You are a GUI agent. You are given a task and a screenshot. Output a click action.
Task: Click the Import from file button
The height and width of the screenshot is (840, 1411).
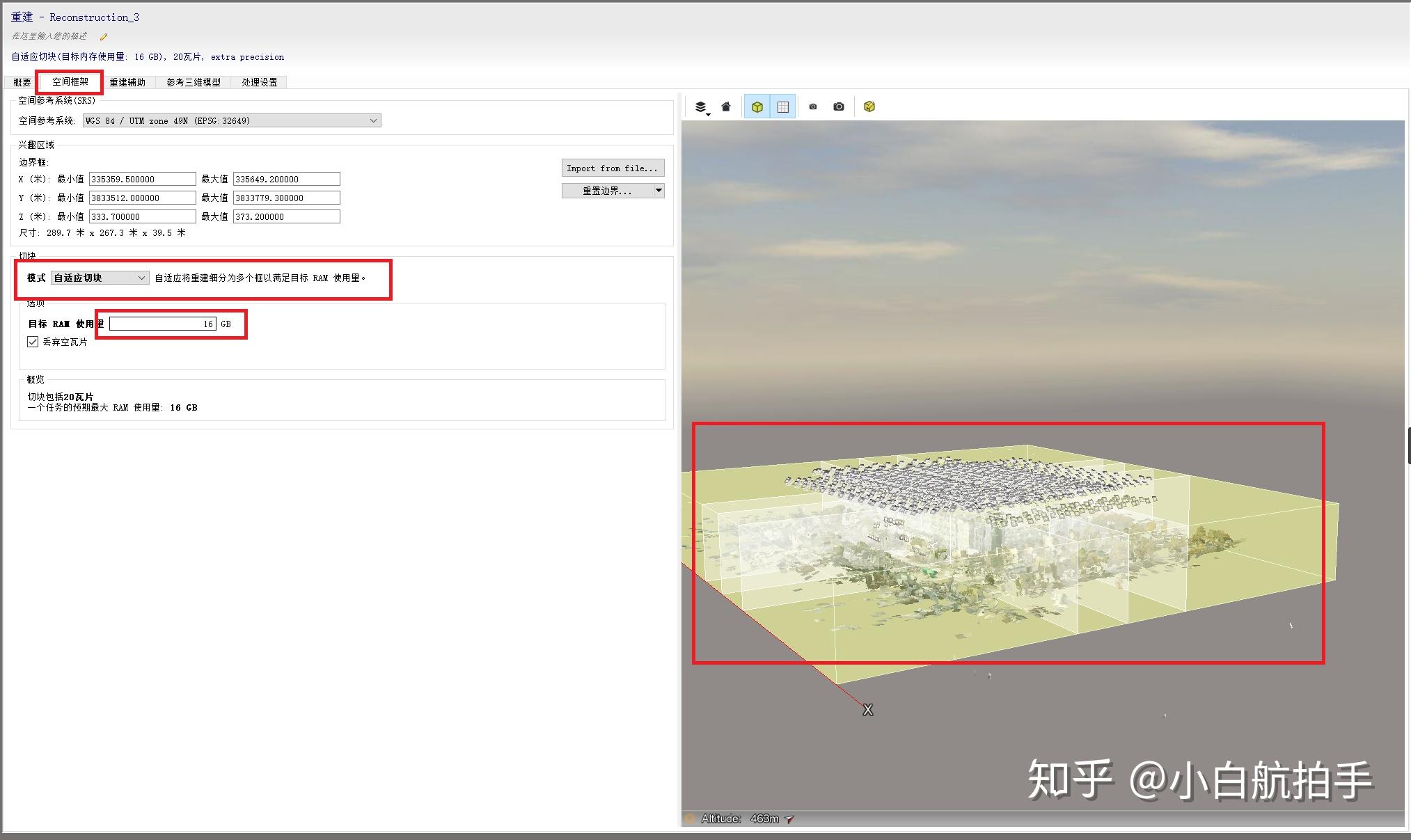click(x=613, y=168)
